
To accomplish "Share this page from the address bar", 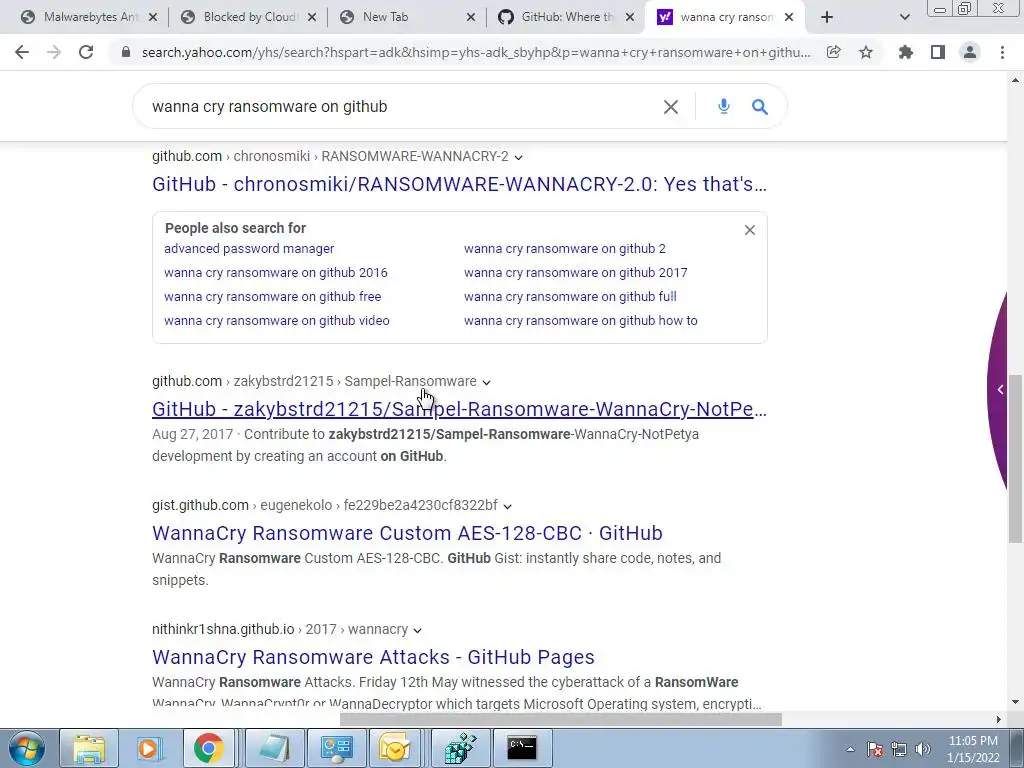I will (x=833, y=52).
